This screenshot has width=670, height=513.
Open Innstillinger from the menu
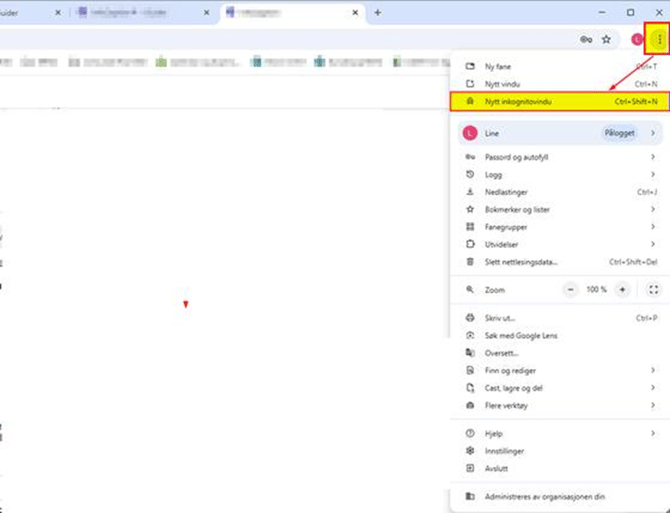click(x=504, y=451)
